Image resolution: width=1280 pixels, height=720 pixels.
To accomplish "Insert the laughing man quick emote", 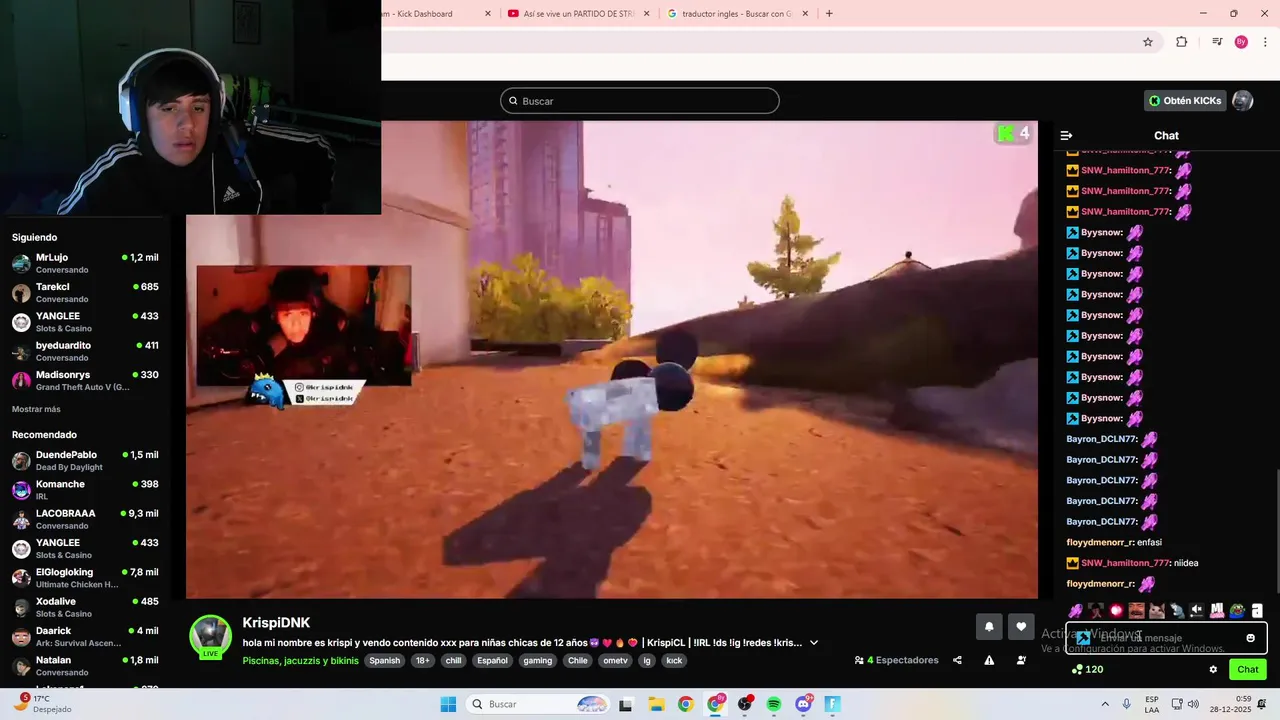I will 1137,610.
